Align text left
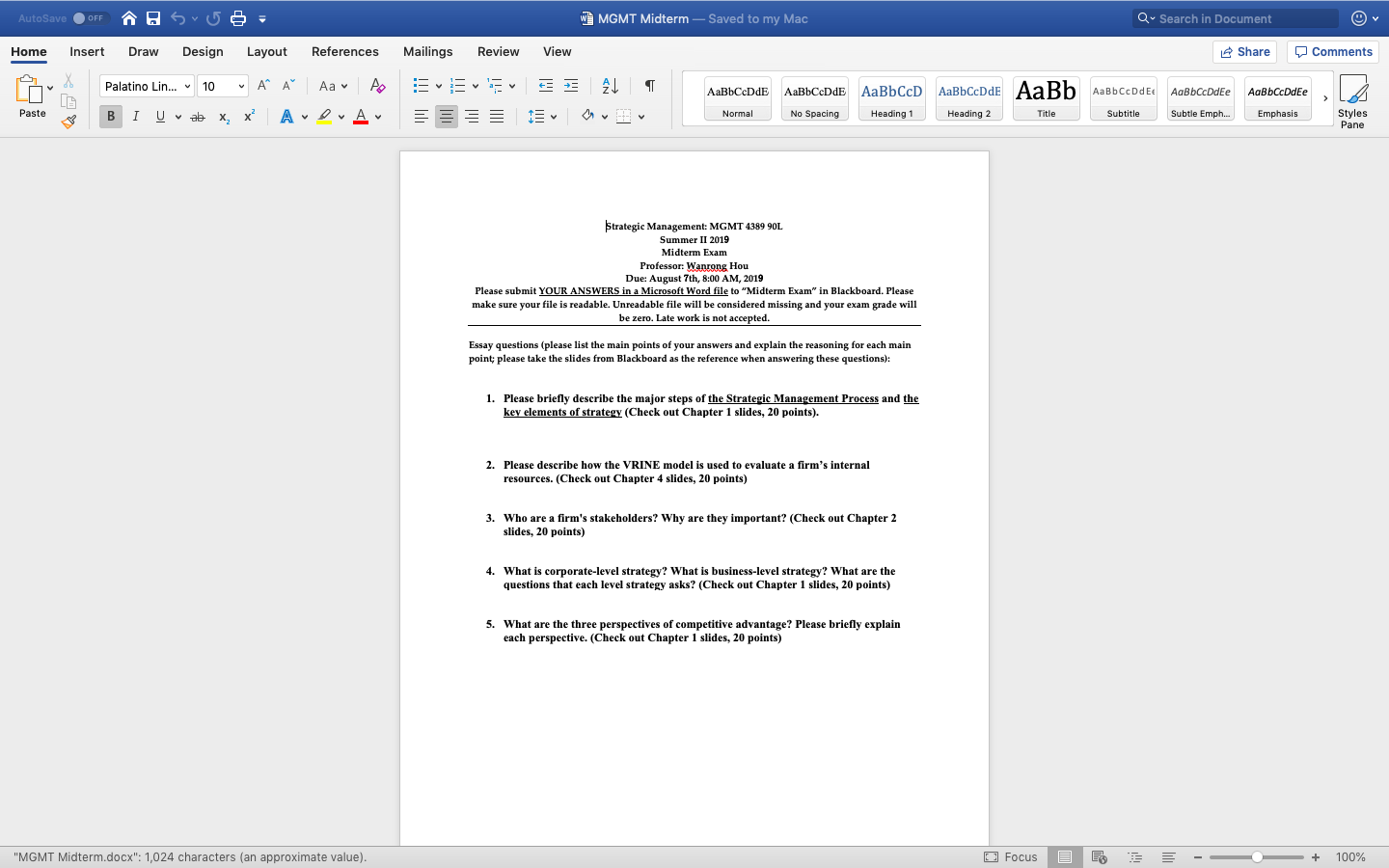The height and width of the screenshot is (868, 1389). (422, 117)
